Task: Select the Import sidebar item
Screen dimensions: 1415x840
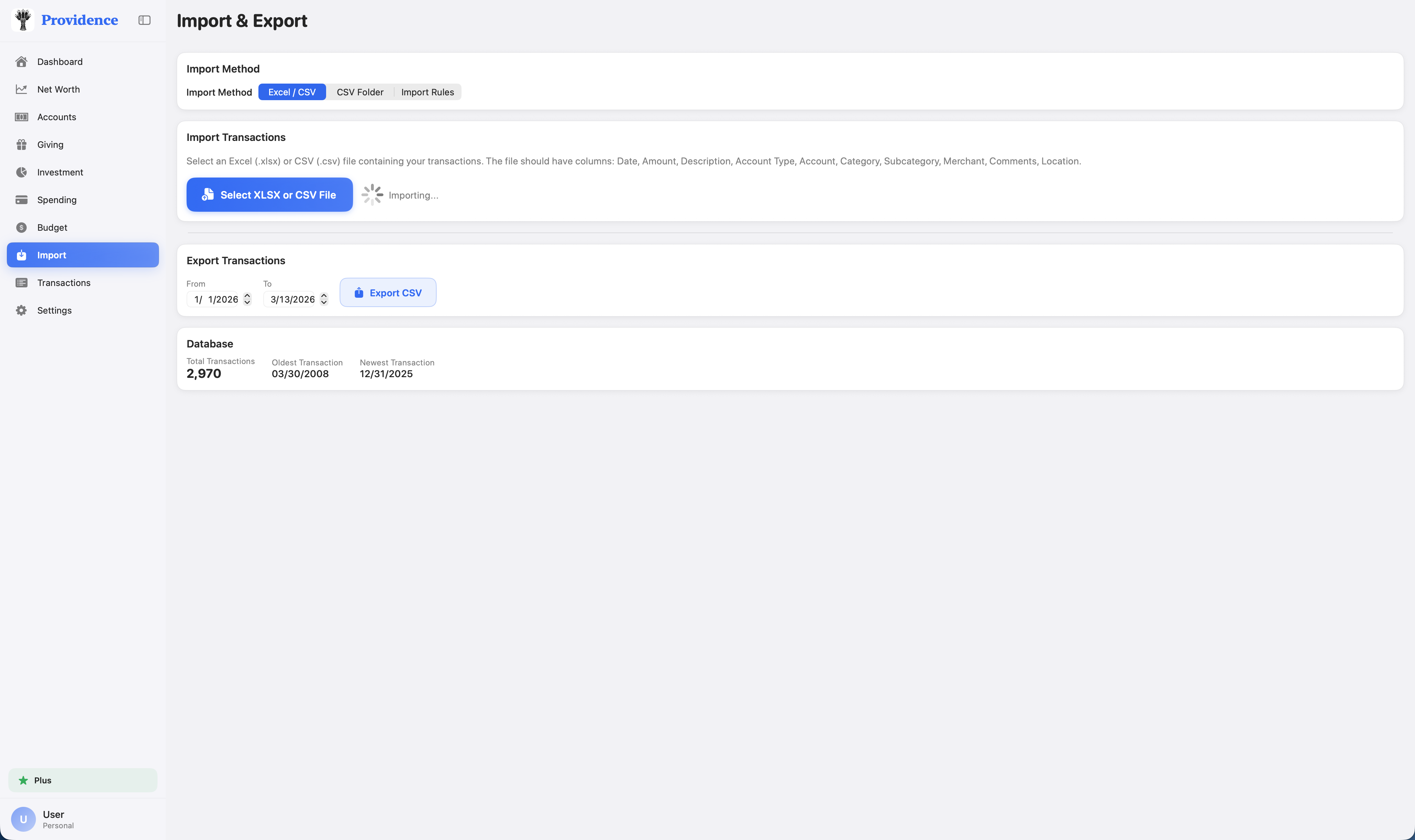Action: point(83,255)
